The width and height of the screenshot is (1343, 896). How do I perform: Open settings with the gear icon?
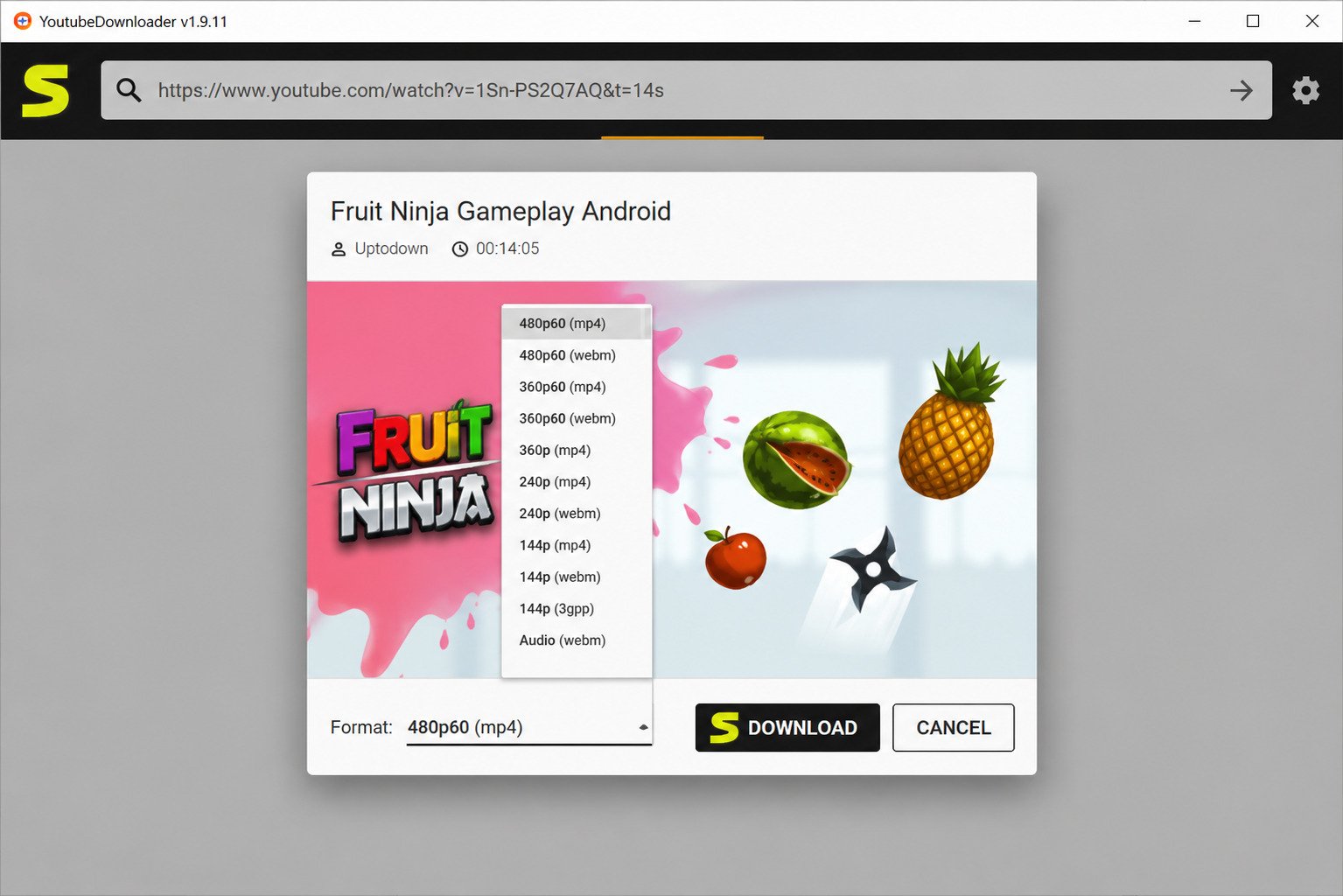(1305, 90)
